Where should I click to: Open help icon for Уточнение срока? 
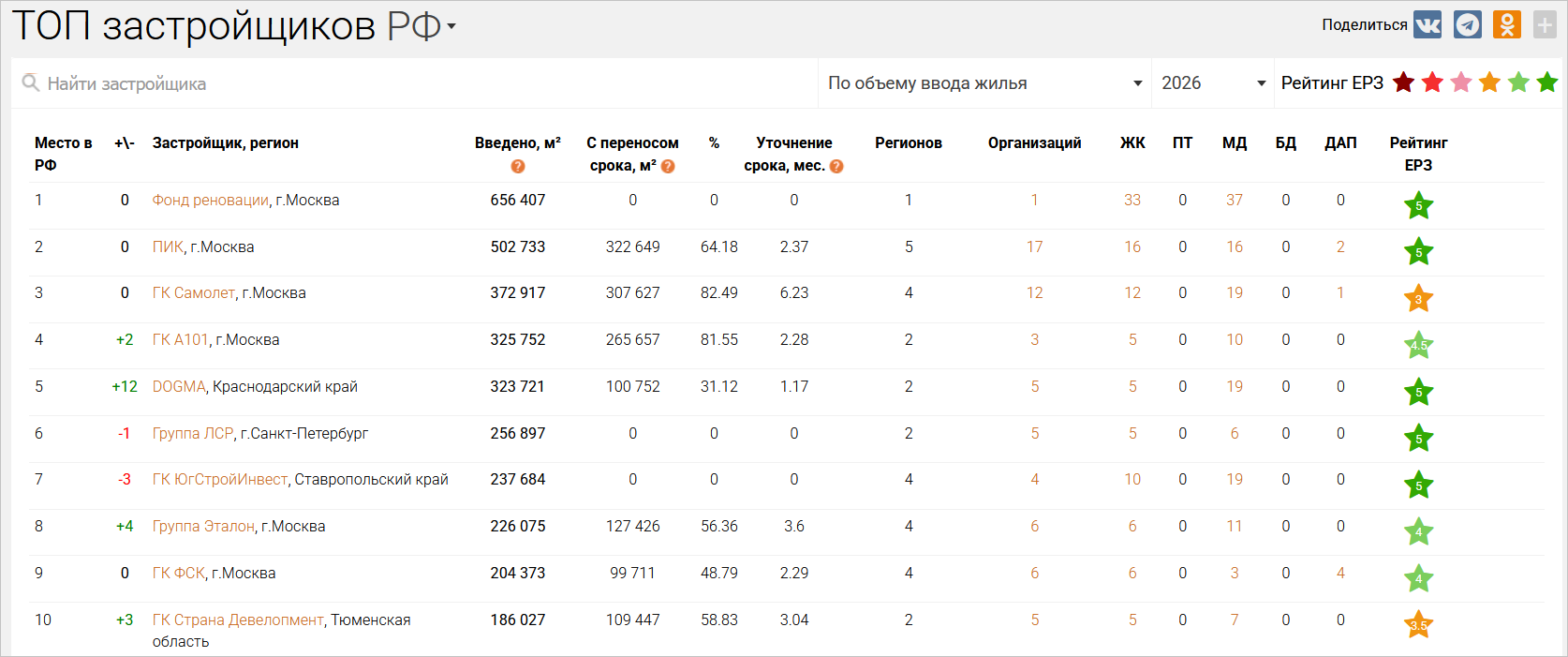click(x=836, y=166)
